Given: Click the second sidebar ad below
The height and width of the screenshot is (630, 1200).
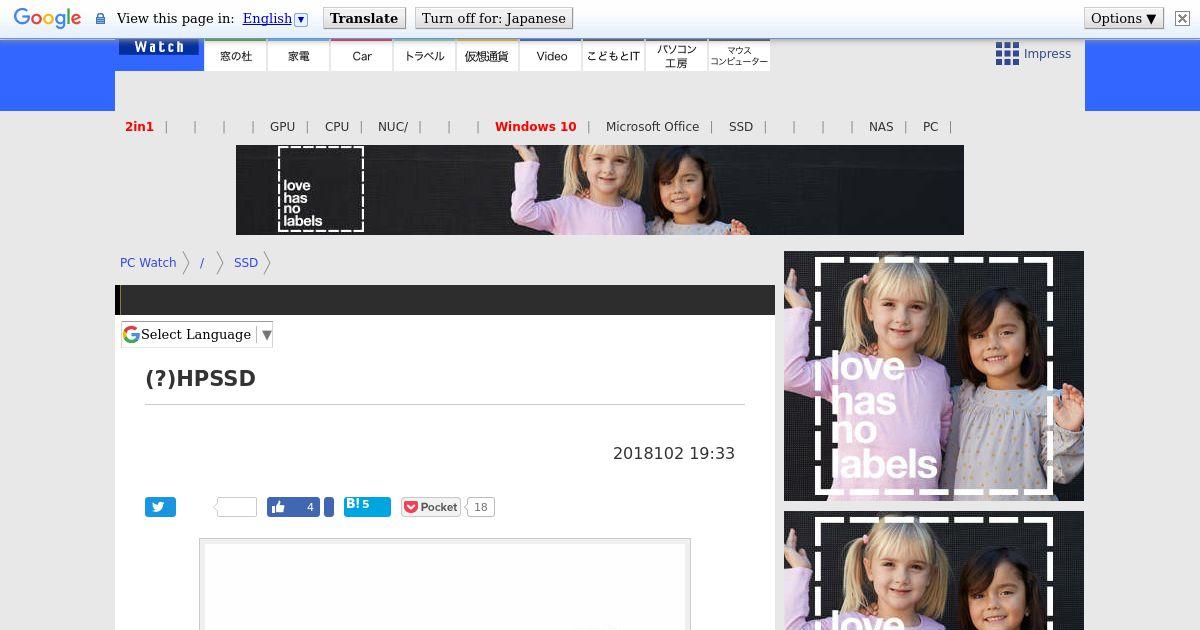Looking at the screenshot, I should (x=934, y=570).
